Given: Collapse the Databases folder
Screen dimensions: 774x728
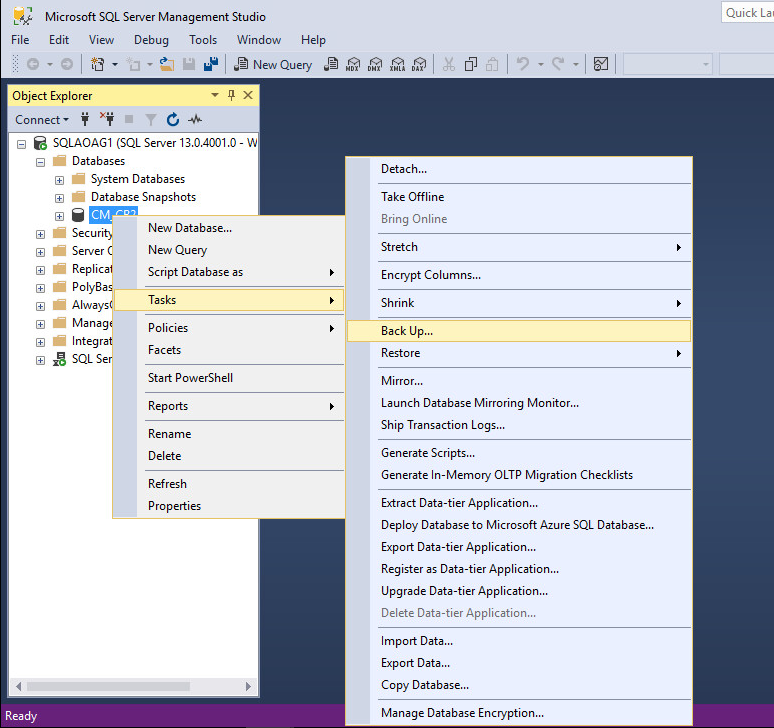Looking at the screenshot, I should 40,162.
